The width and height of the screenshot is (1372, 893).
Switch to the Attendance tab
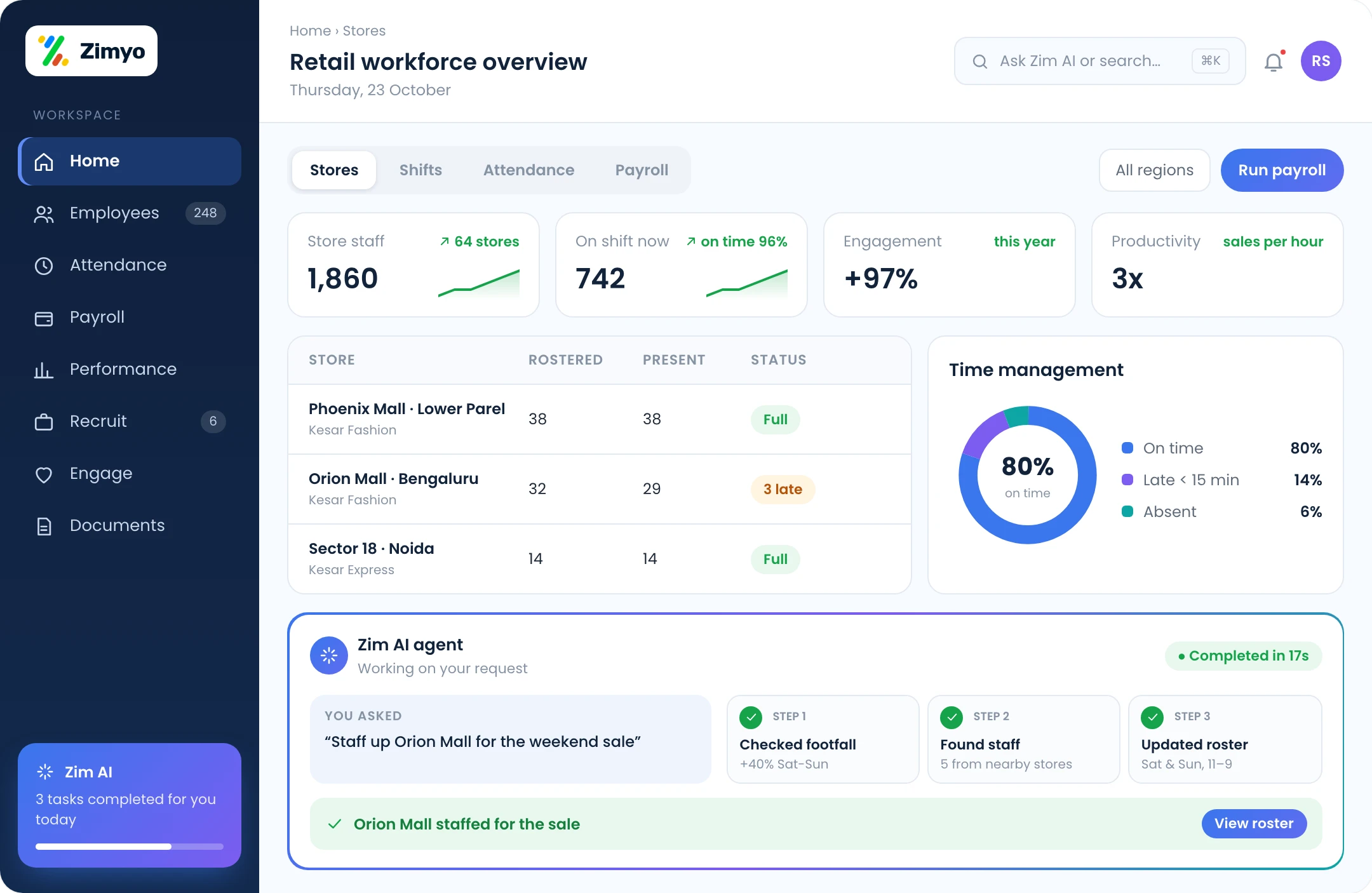[528, 170]
